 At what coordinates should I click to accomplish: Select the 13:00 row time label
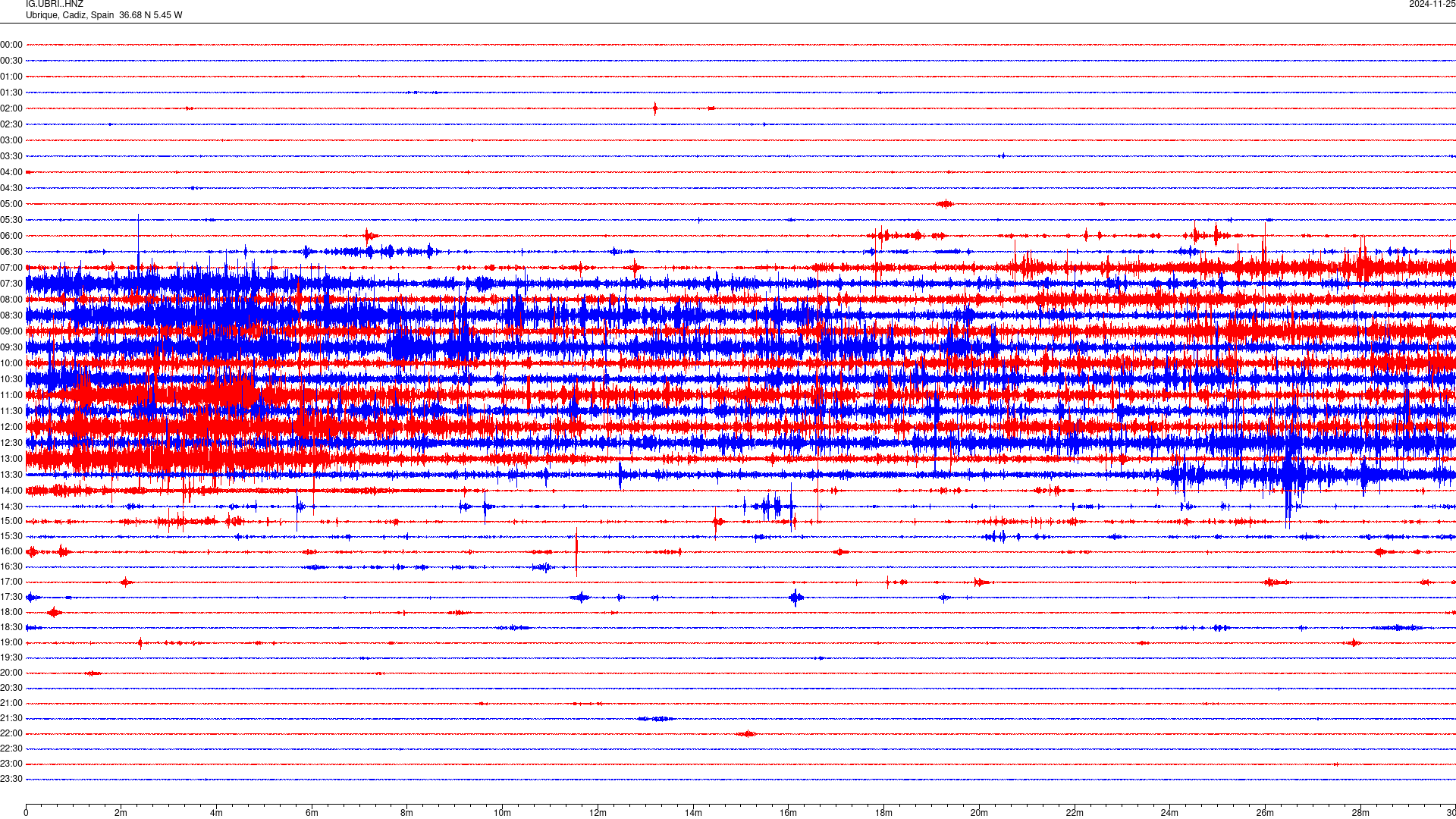11,459
